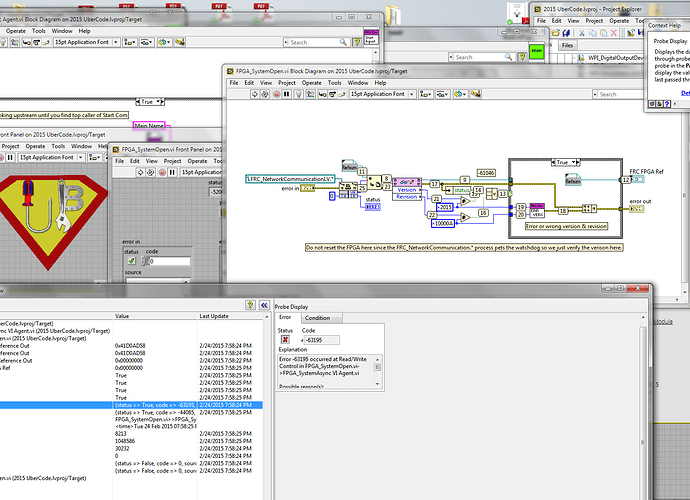
Task: Select probe row with code -44085
Action: click(x=131, y=412)
